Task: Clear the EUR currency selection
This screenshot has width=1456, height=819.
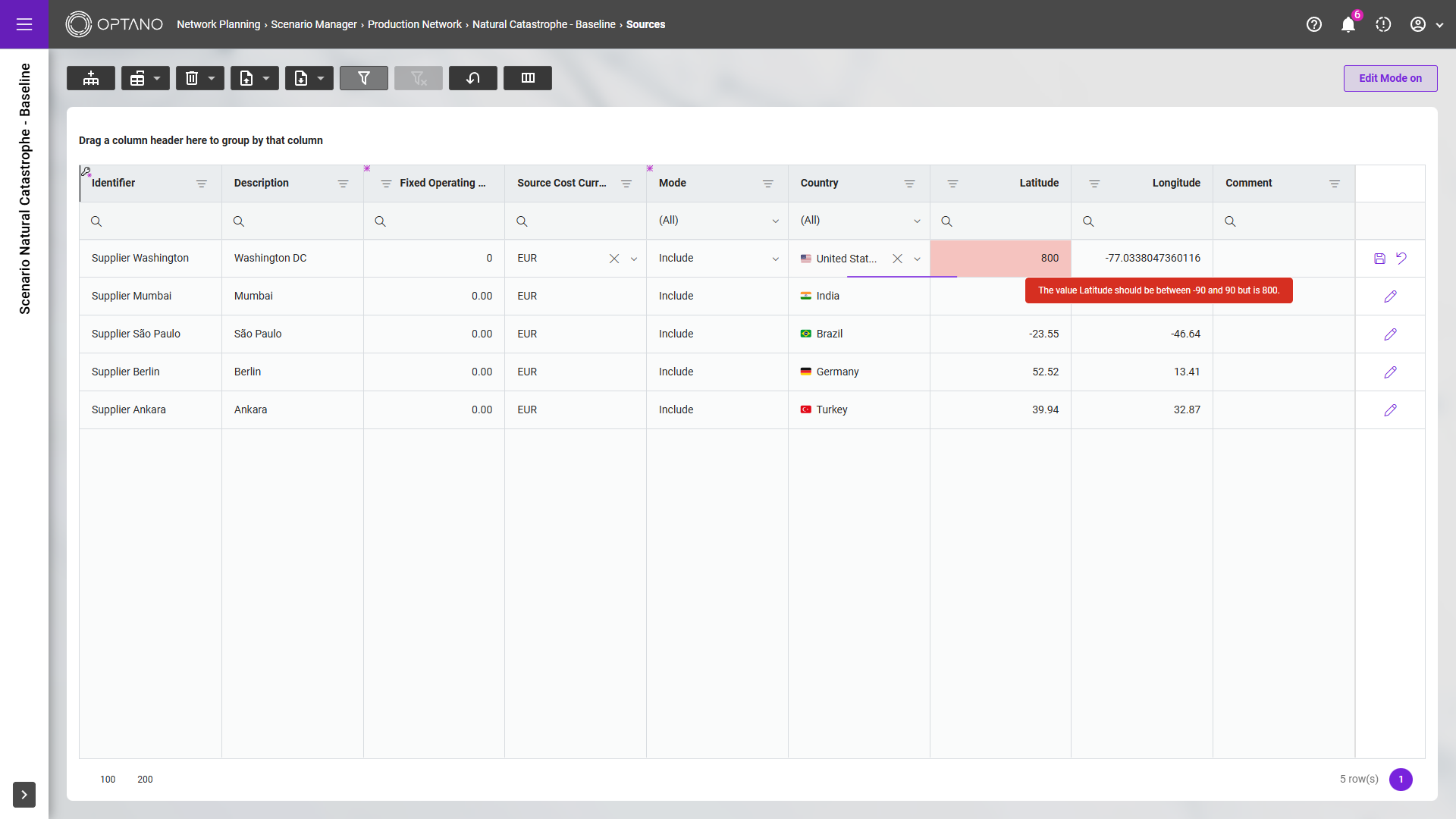Action: pyautogui.click(x=614, y=259)
